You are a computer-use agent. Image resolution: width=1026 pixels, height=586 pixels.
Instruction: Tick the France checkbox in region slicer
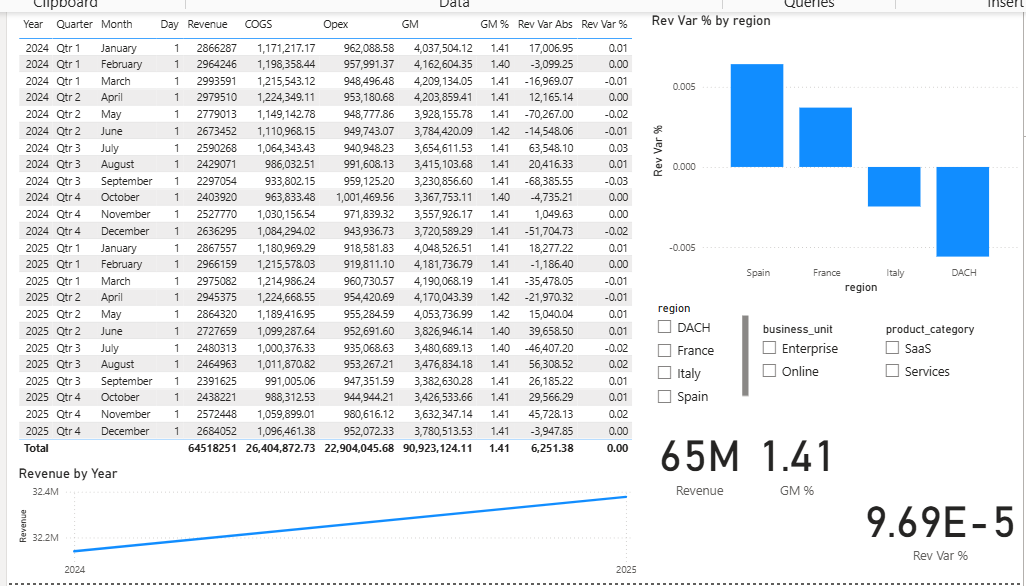coord(665,351)
